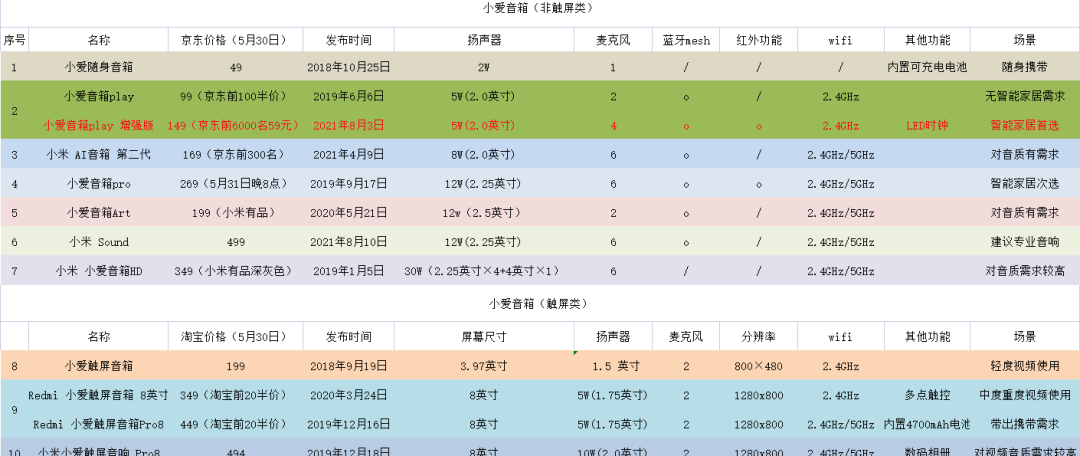The width and height of the screenshot is (1080, 456).
Task: Select the price cell 499
Action: pos(235,242)
